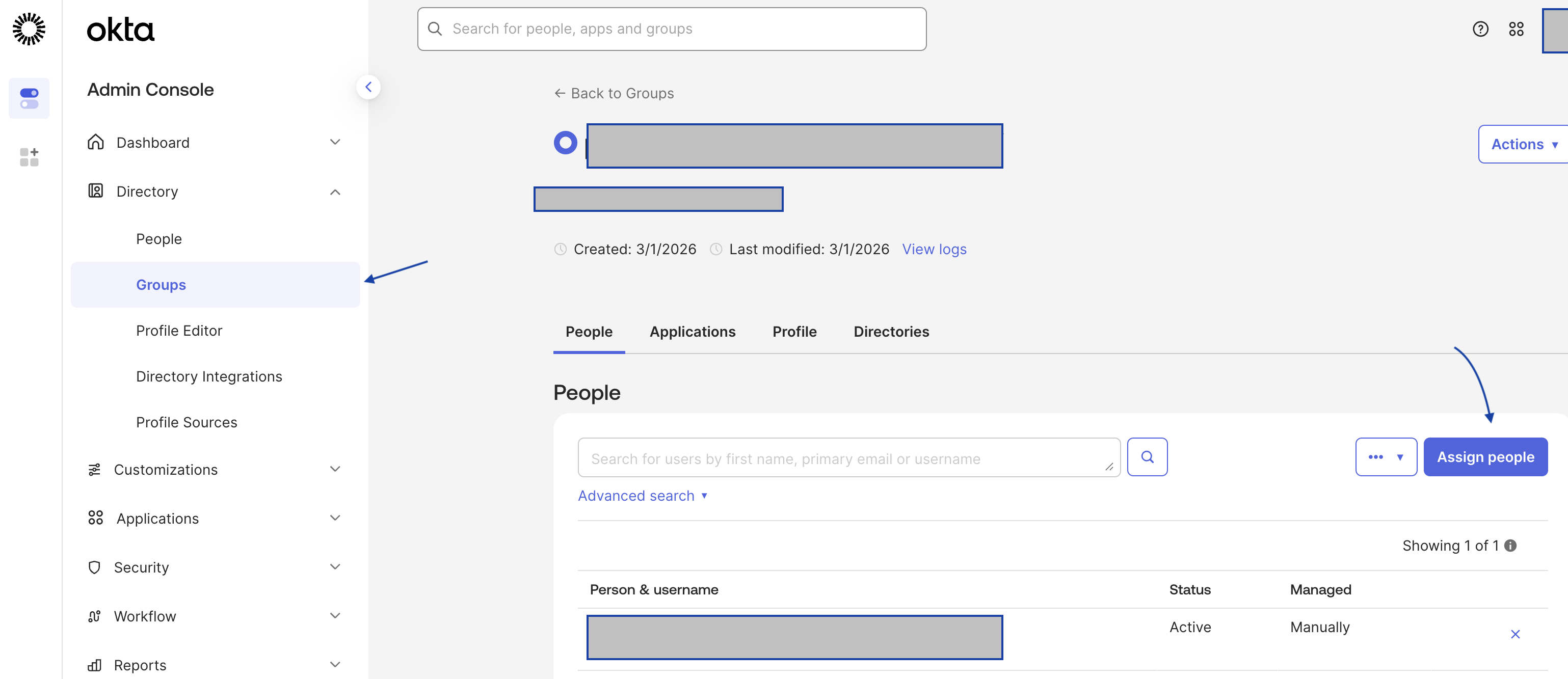
Task: Click the global search field for people, apps
Action: click(672, 29)
